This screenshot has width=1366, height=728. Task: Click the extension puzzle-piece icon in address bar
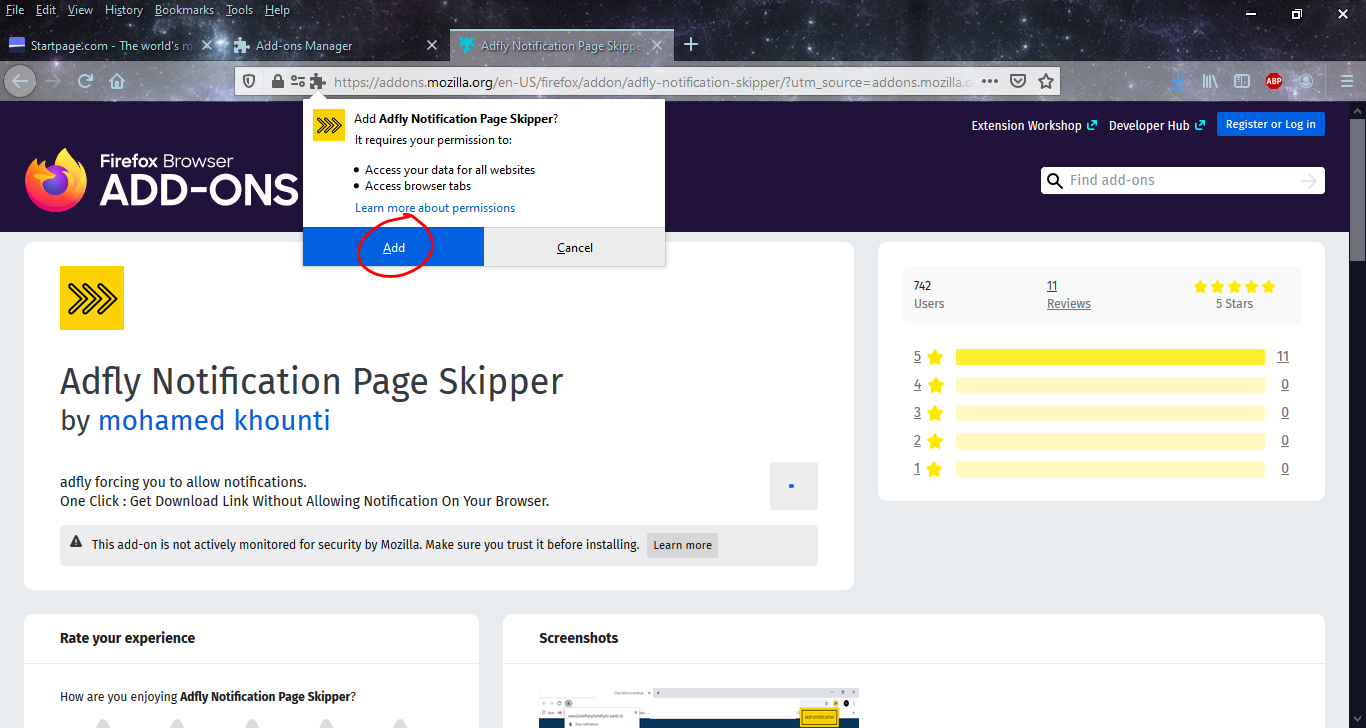click(317, 81)
